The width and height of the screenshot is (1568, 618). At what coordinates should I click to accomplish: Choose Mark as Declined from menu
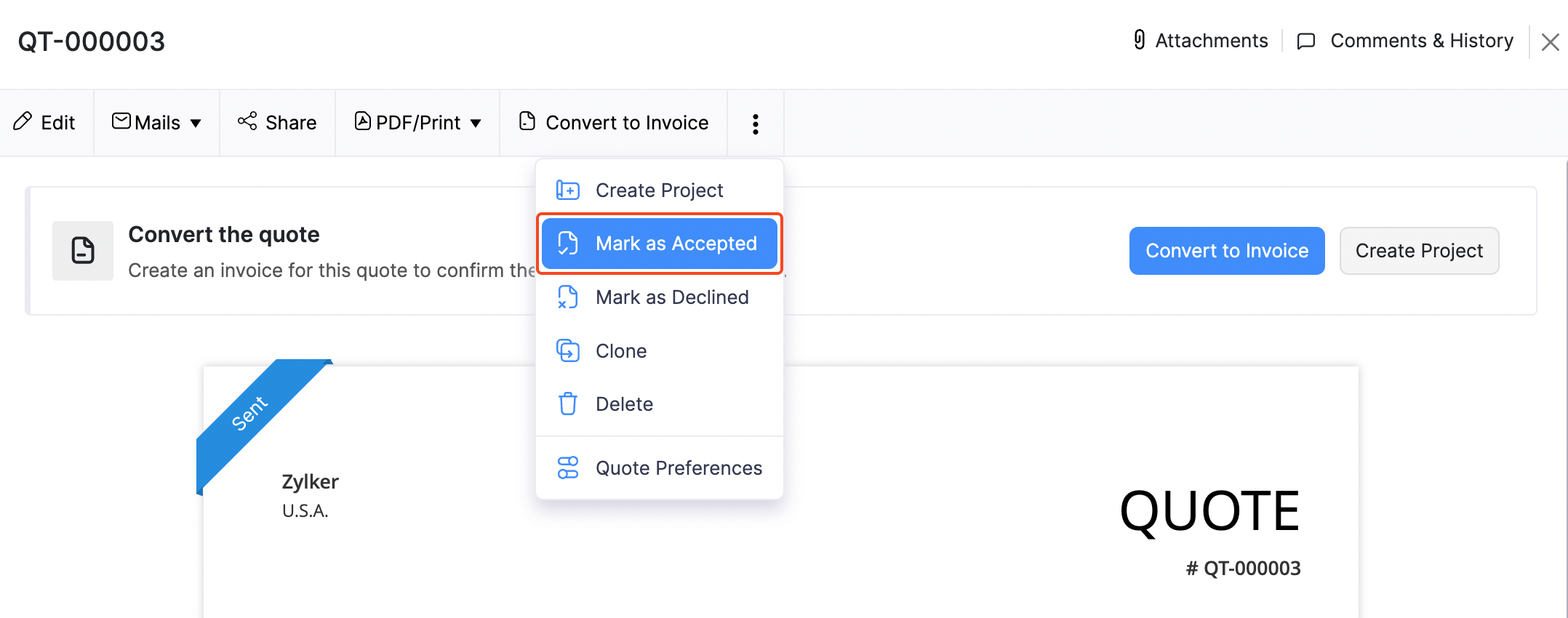coord(671,297)
